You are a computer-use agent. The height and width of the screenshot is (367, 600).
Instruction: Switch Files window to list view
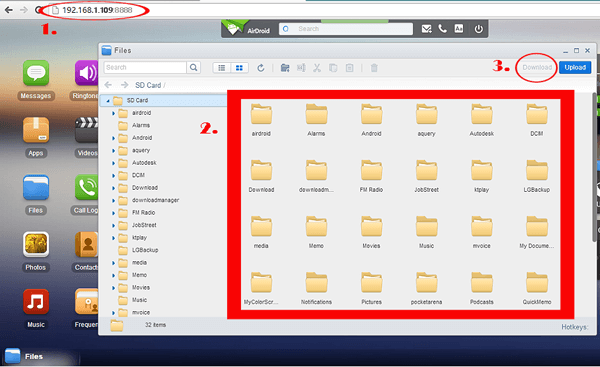222,68
